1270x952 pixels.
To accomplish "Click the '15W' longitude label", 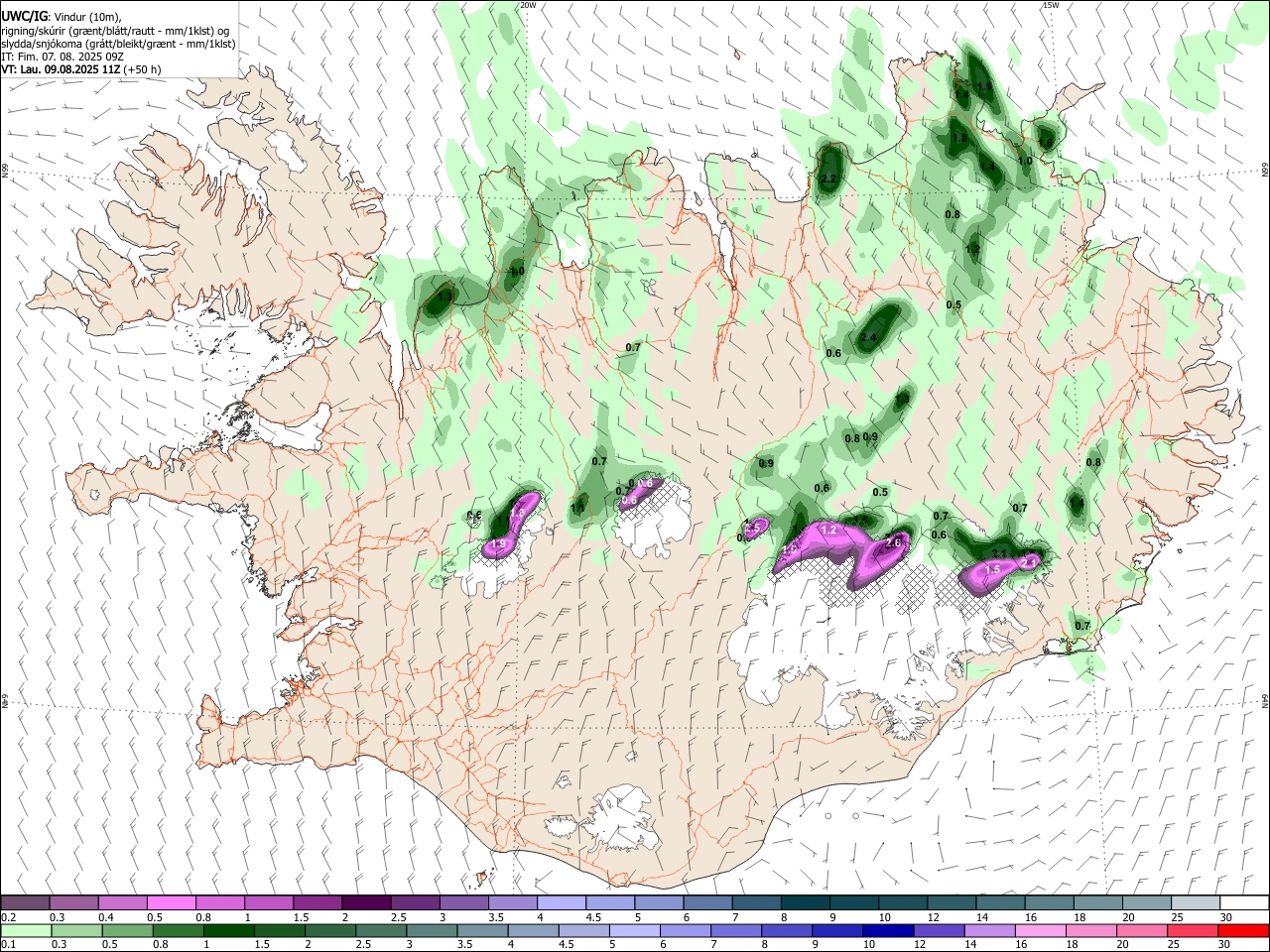I will pyautogui.click(x=1051, y=5).
